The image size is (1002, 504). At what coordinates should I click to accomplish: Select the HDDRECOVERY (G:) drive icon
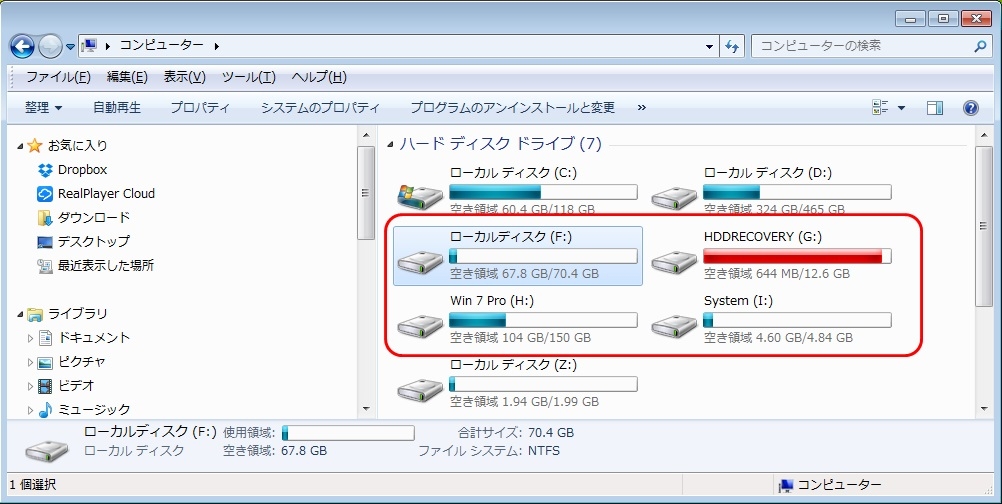[x=674, y=261]
